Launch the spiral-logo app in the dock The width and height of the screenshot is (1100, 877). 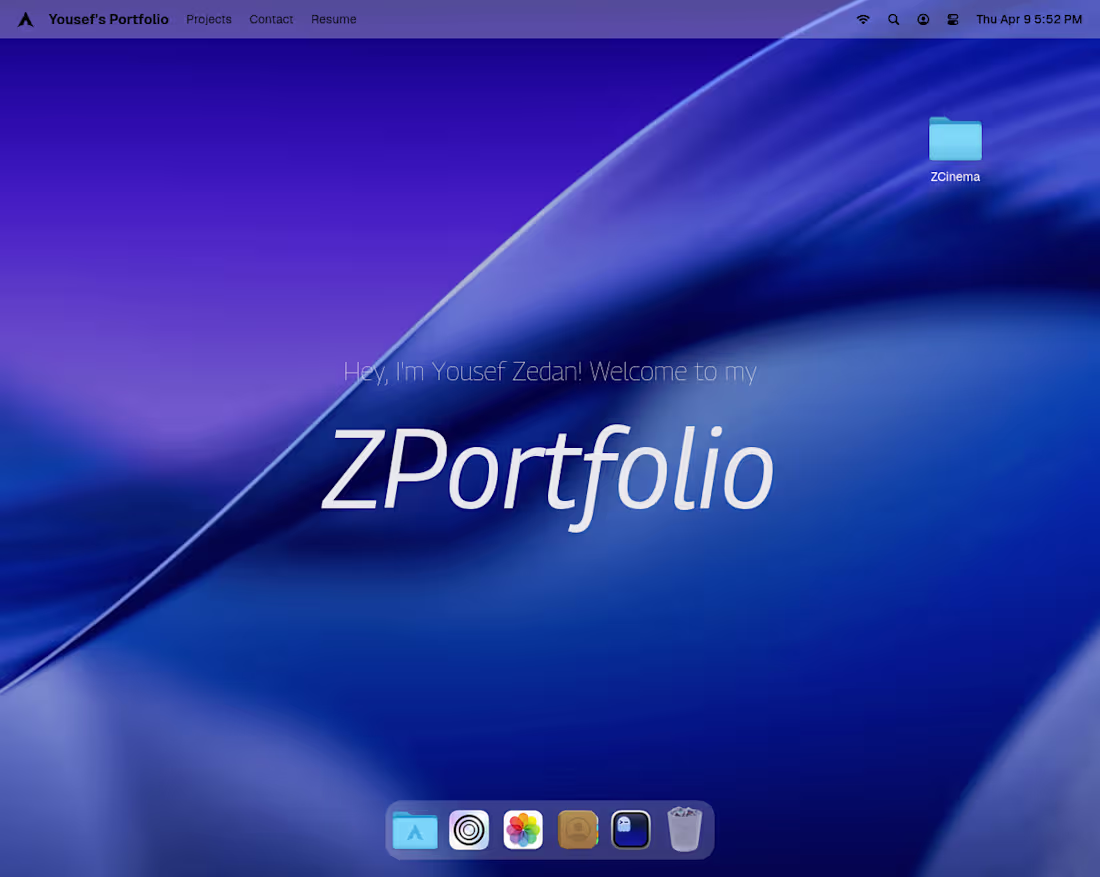[469, 830]
